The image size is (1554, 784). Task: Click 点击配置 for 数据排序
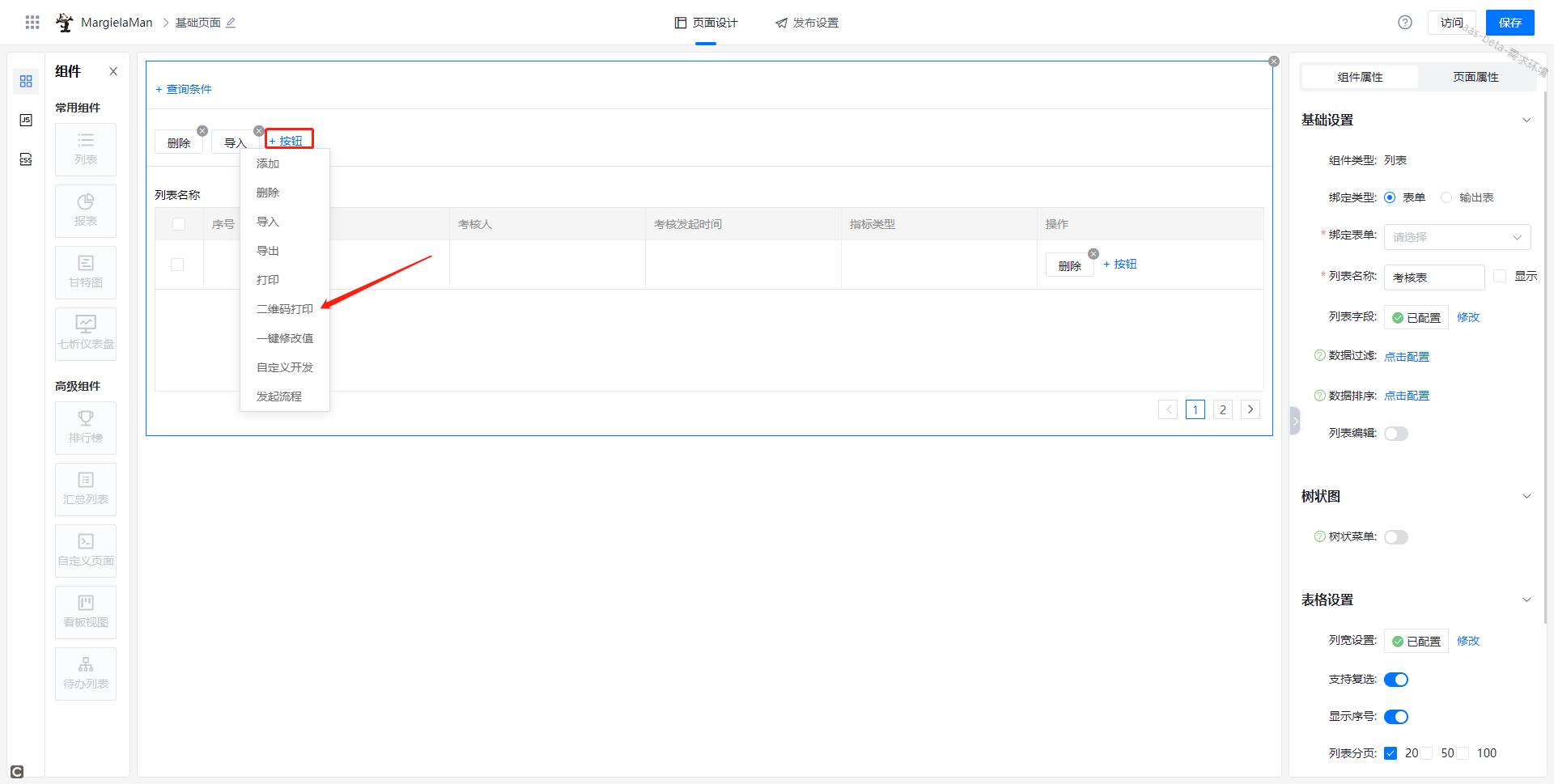(x=1407, y=396)
